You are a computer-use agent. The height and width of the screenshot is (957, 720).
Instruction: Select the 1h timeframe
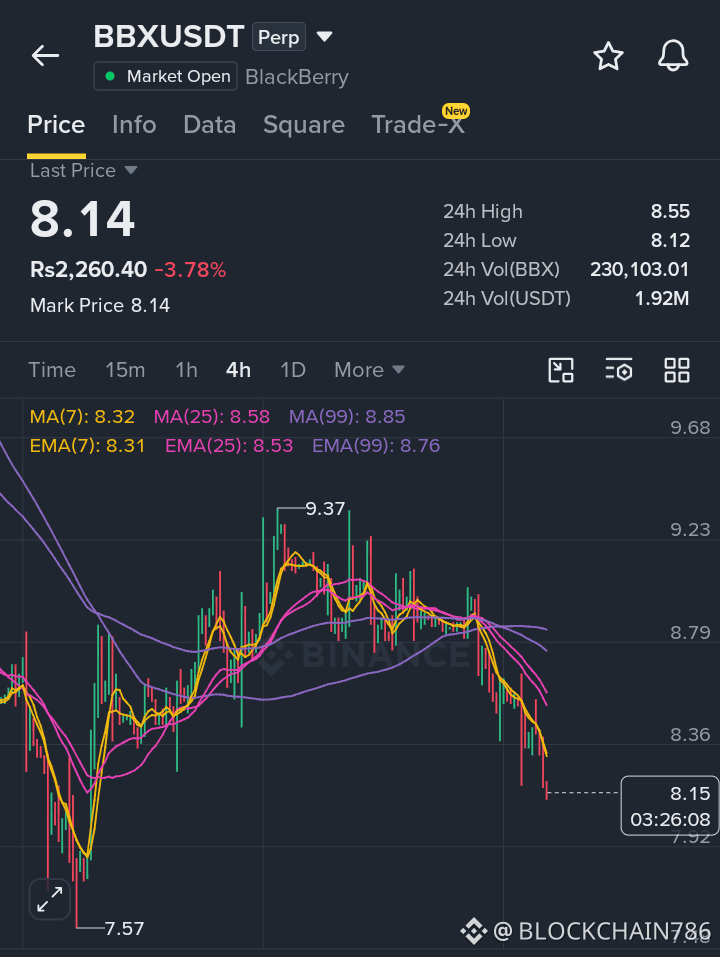pyautogui.click(x=186, y=370)
